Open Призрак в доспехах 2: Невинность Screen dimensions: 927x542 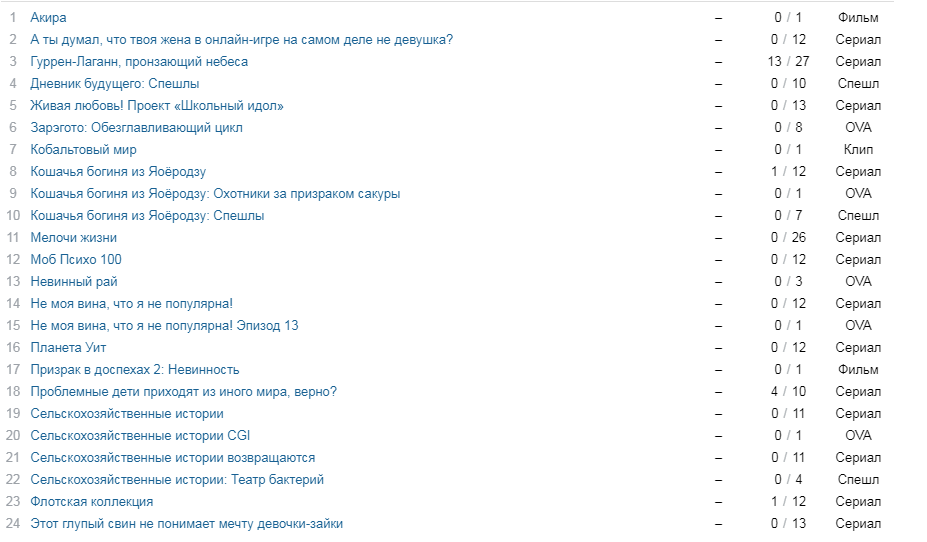[135, 369]
